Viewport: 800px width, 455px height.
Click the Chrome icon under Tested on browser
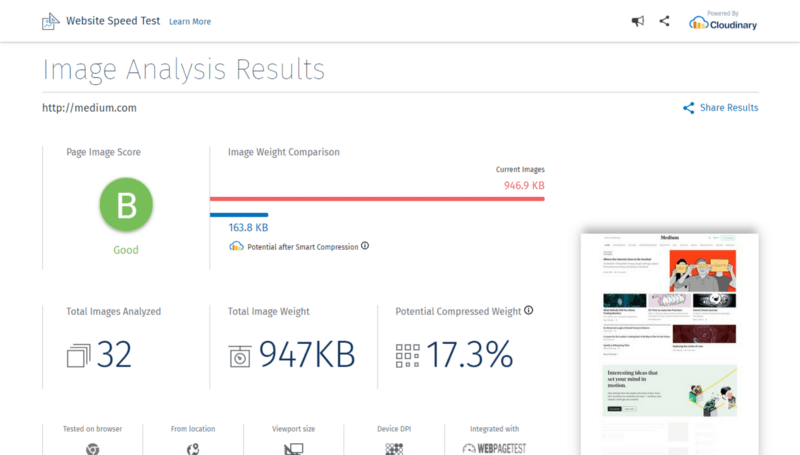92,449
